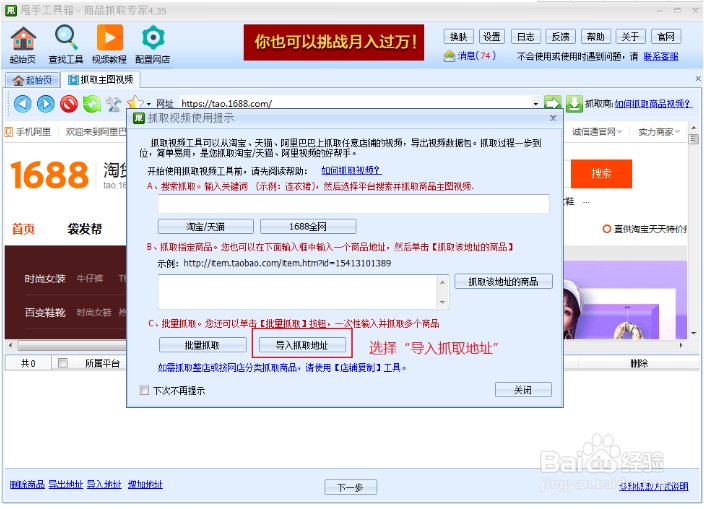The width and height of the screenshot is (704, 509).
Task: Click the 关闭 button in dialog
Action: [523, 390]
